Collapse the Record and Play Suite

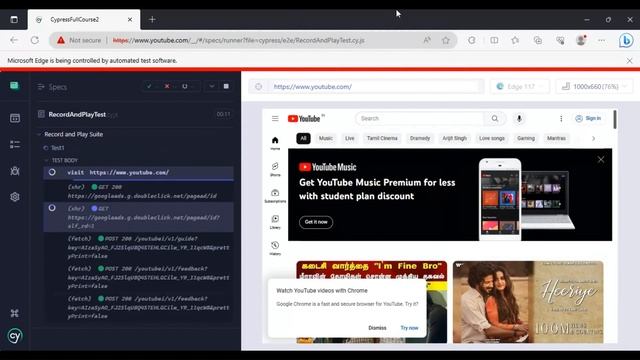click(x=39, y=134)
